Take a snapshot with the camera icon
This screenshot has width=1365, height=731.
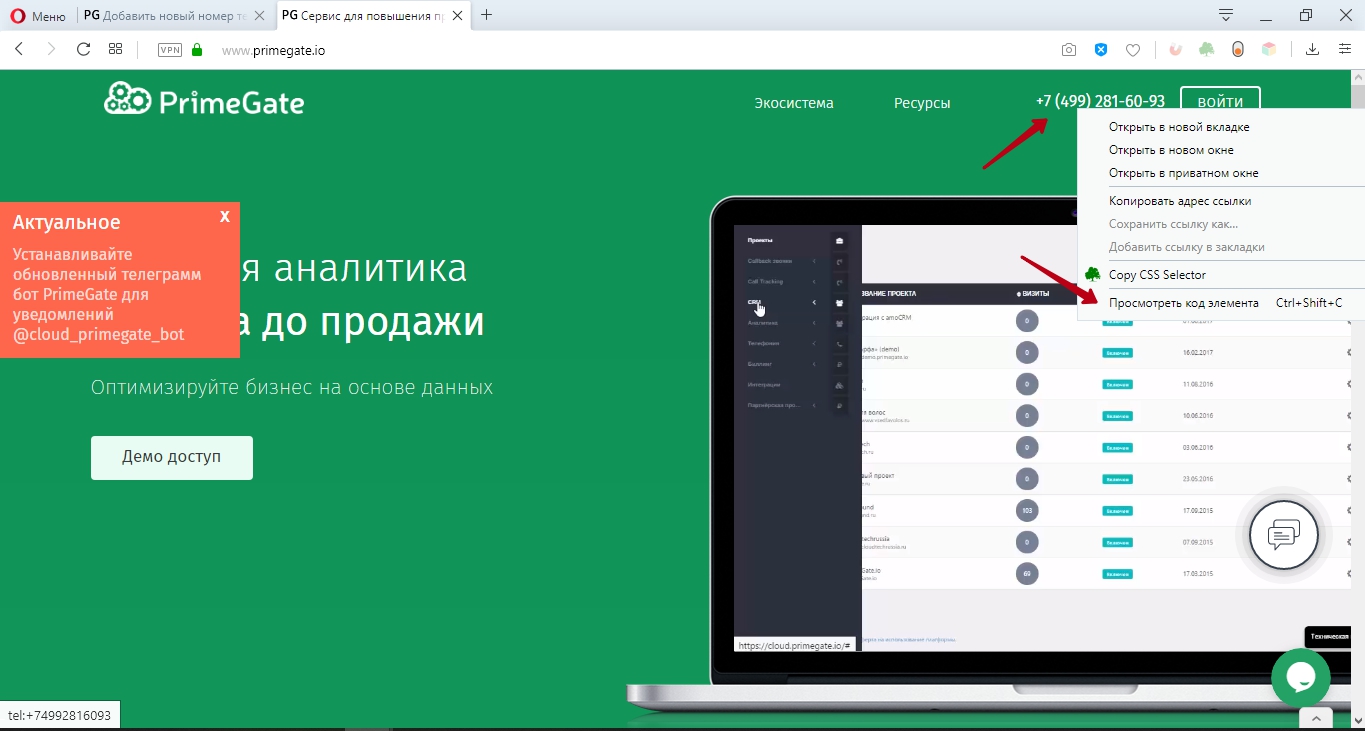click(1069, 50)
